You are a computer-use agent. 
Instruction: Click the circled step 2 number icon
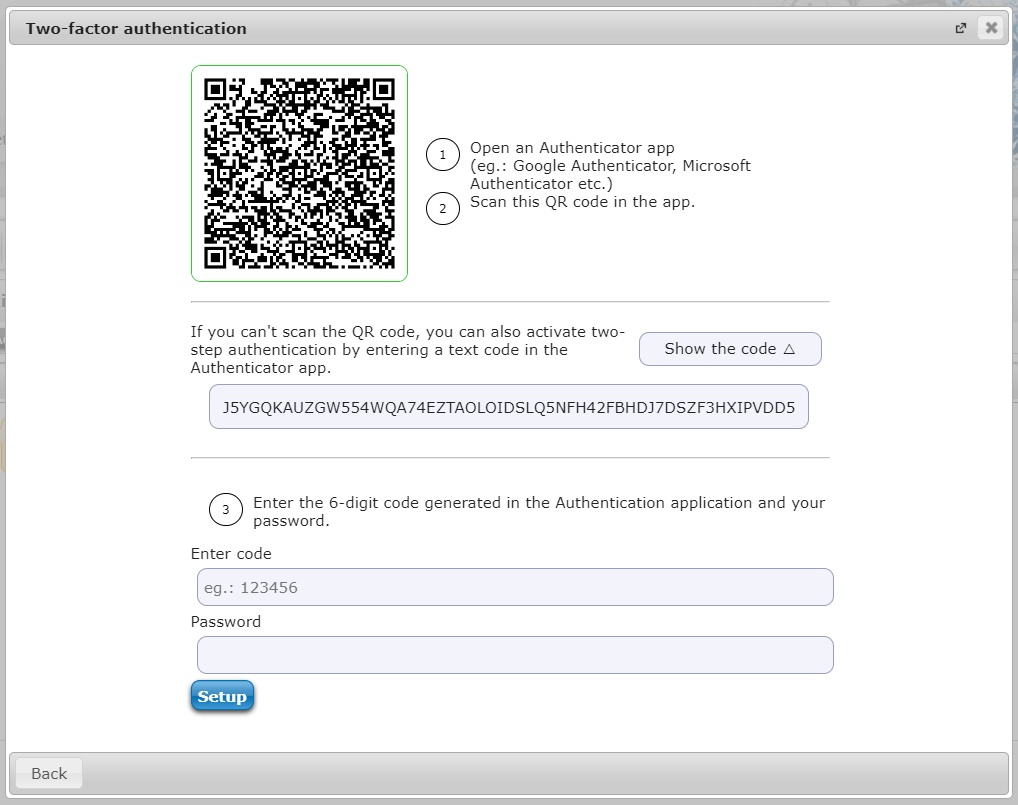[442, 209]
